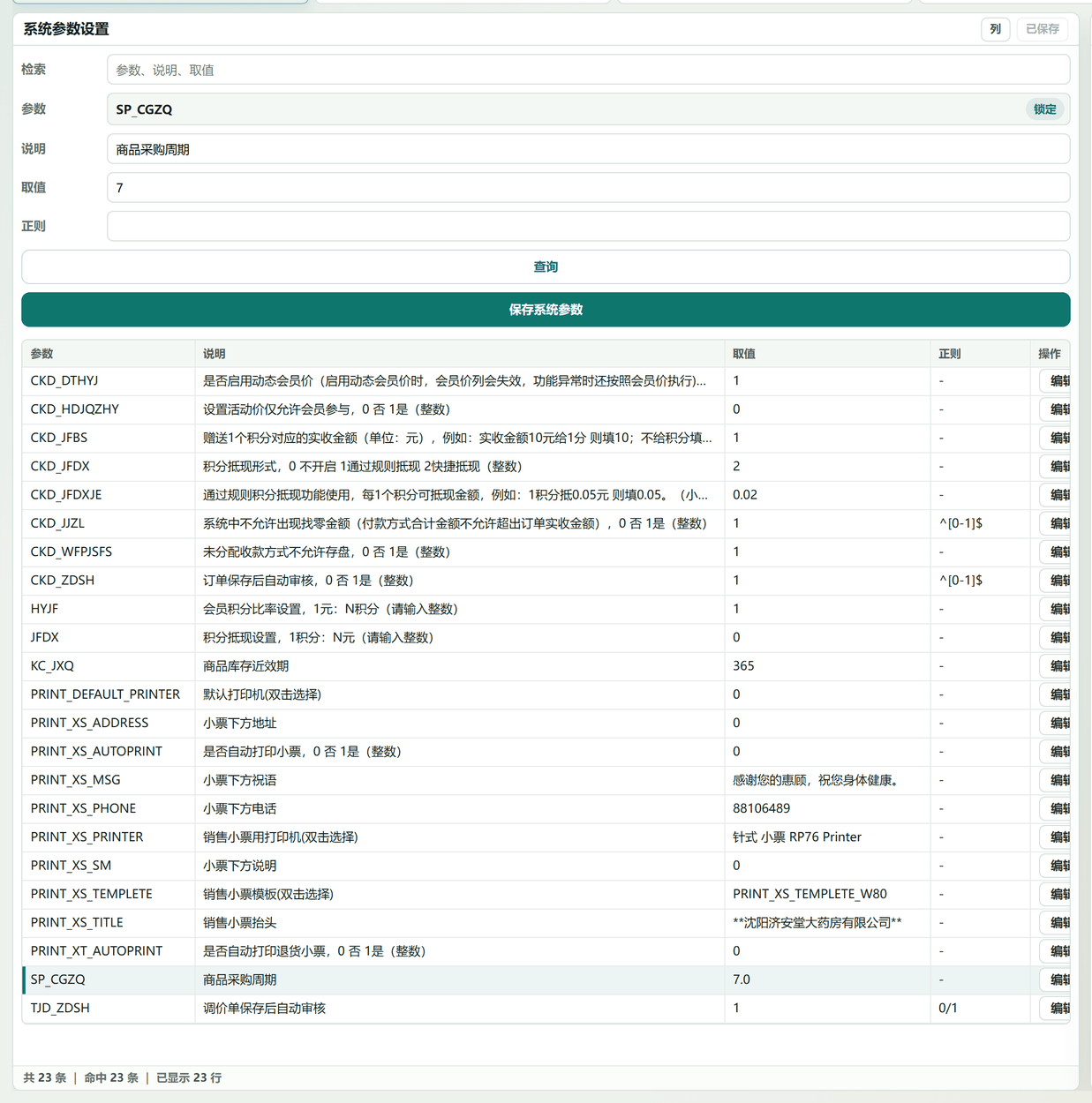The height and width of the screenshot is (1103, 1092).
Task: Edit the PRINT_XS_SM row
Action: 1055,866
